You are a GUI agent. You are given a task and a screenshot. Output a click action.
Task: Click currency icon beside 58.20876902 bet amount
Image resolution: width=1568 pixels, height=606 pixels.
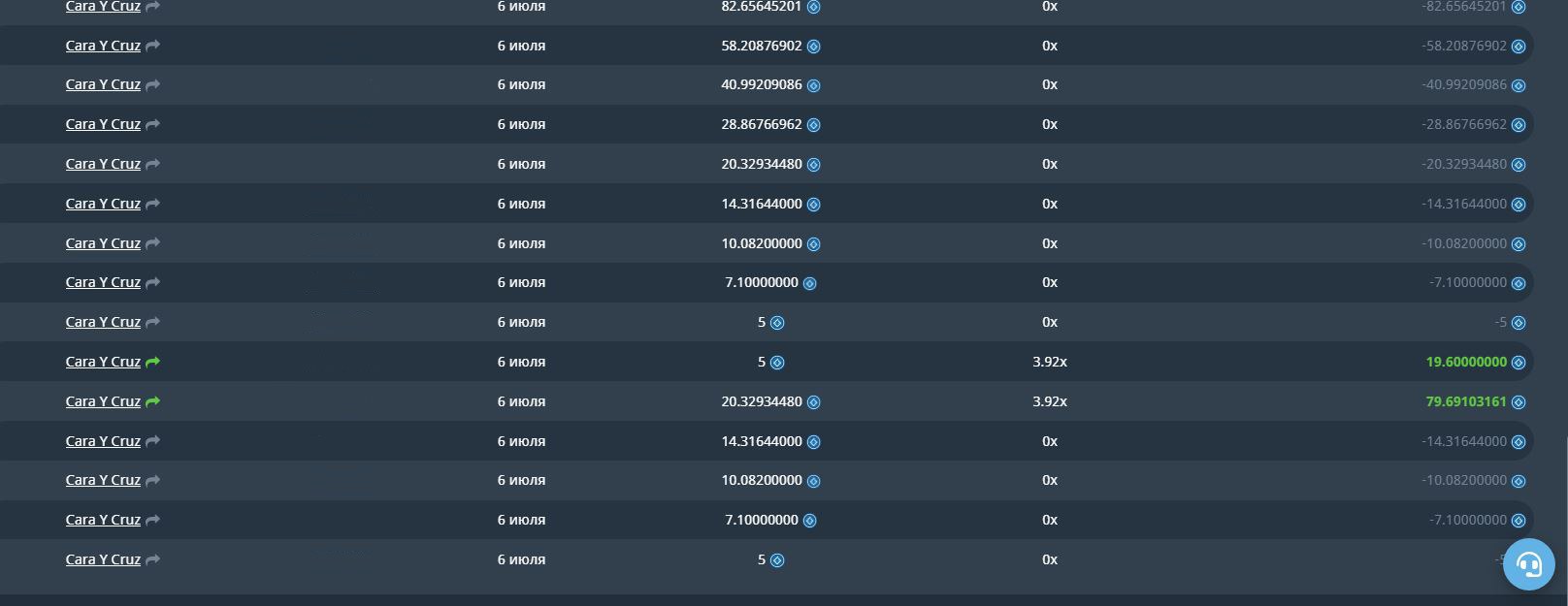[814, 47]
